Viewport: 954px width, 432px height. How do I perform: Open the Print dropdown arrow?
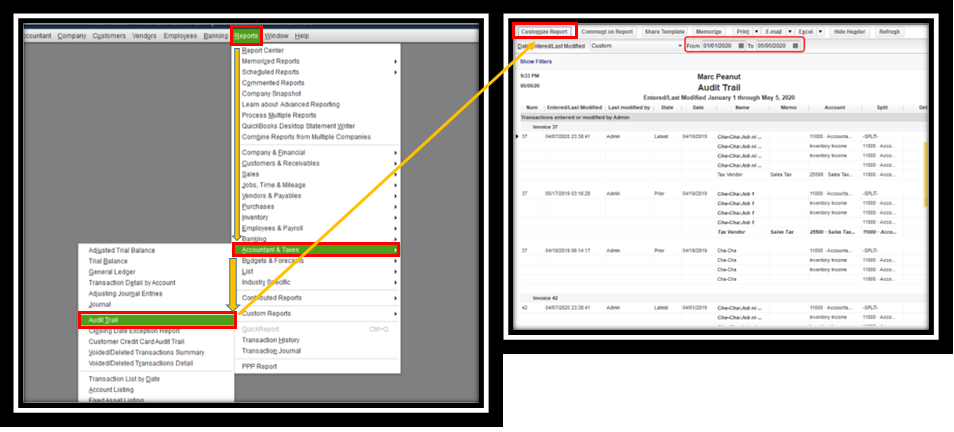click(x=756, y=32)
